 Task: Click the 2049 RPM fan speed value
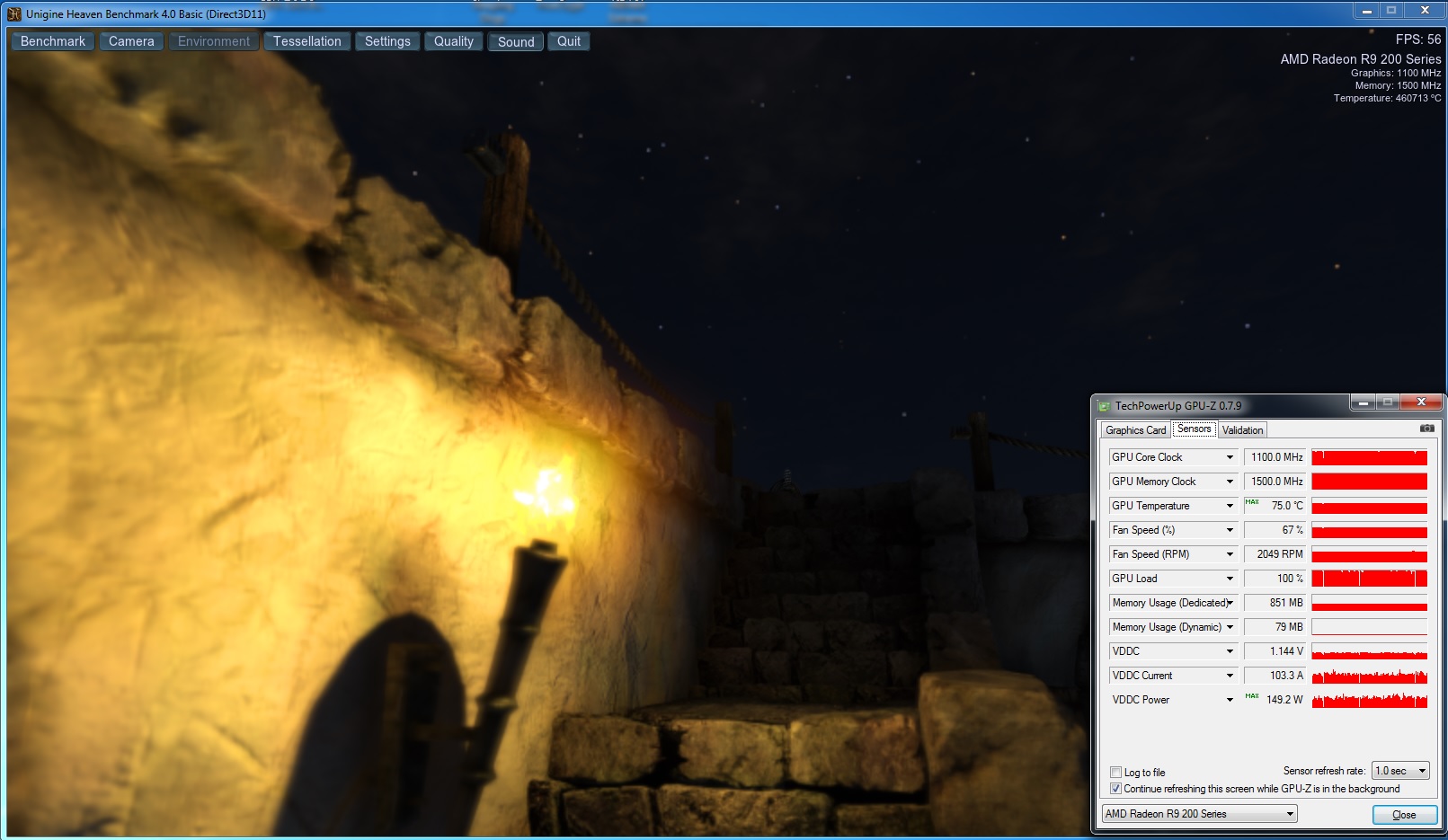point(1275,554)
